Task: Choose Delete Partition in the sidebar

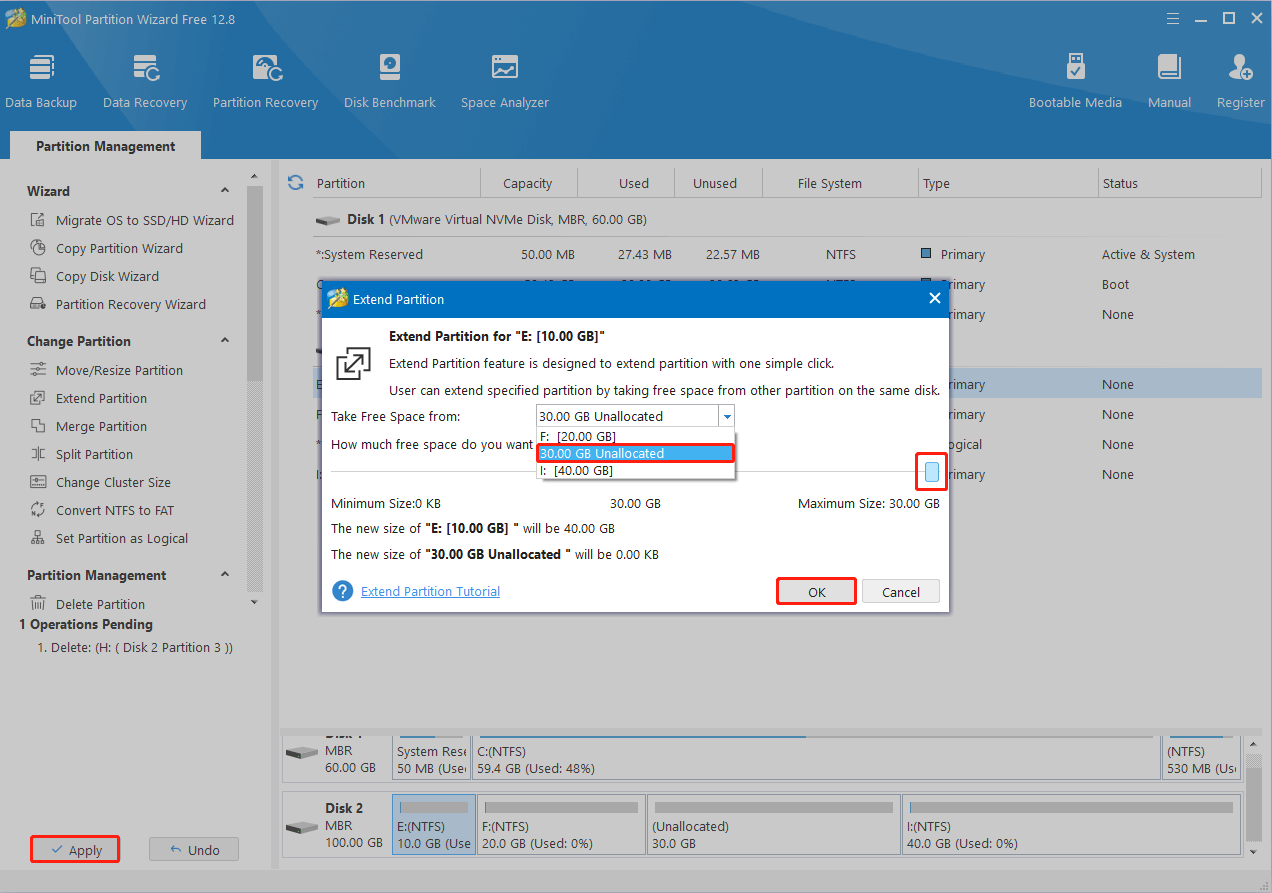Action: (100, 604)
